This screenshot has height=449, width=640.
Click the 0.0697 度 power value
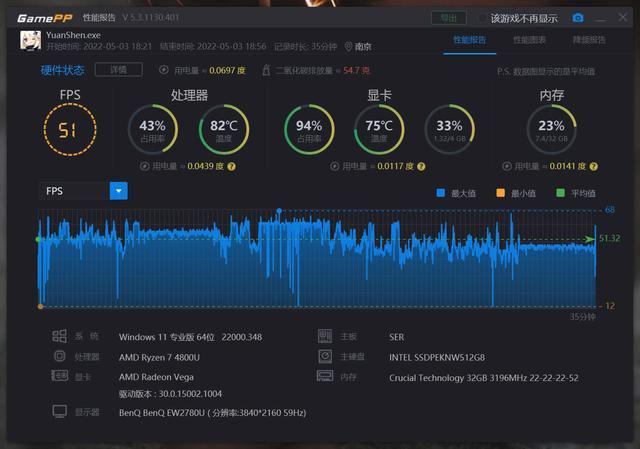click(x=227, y=71)
